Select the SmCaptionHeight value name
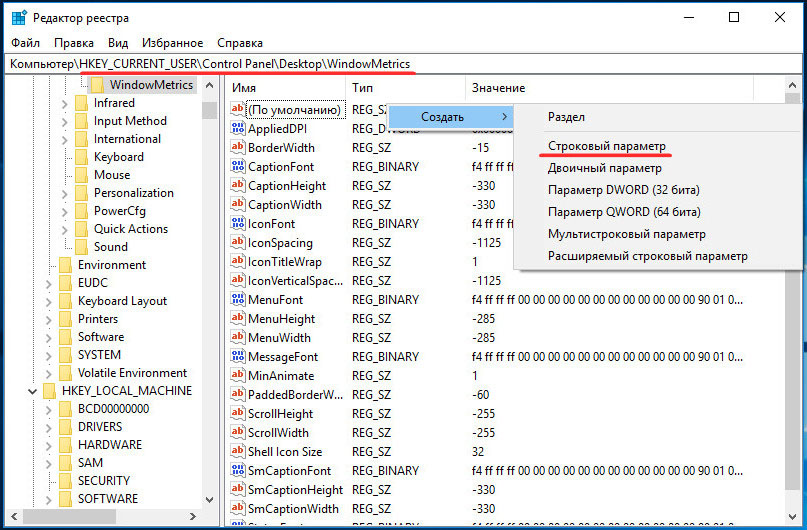The height and width of the screenshot is (530, 807). 295,490
